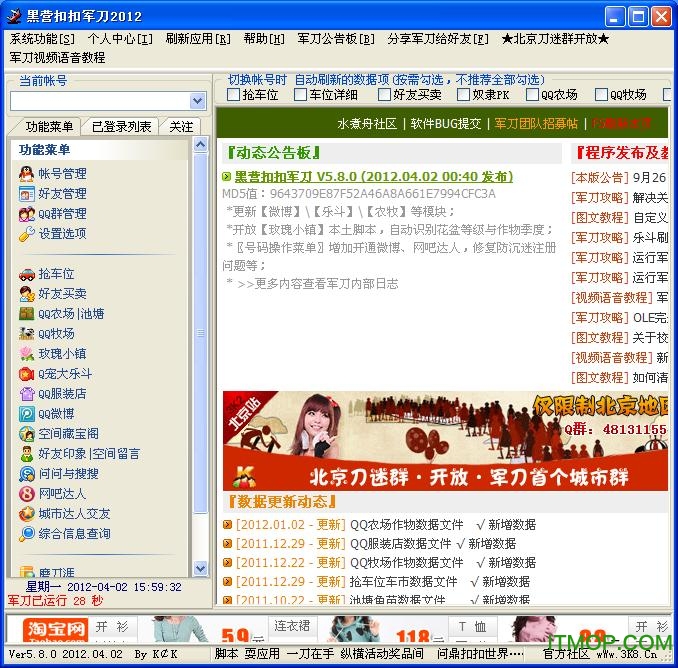Tick the 好友买卖 checkbox
678x668 pixels.
[x=384, y=95]
